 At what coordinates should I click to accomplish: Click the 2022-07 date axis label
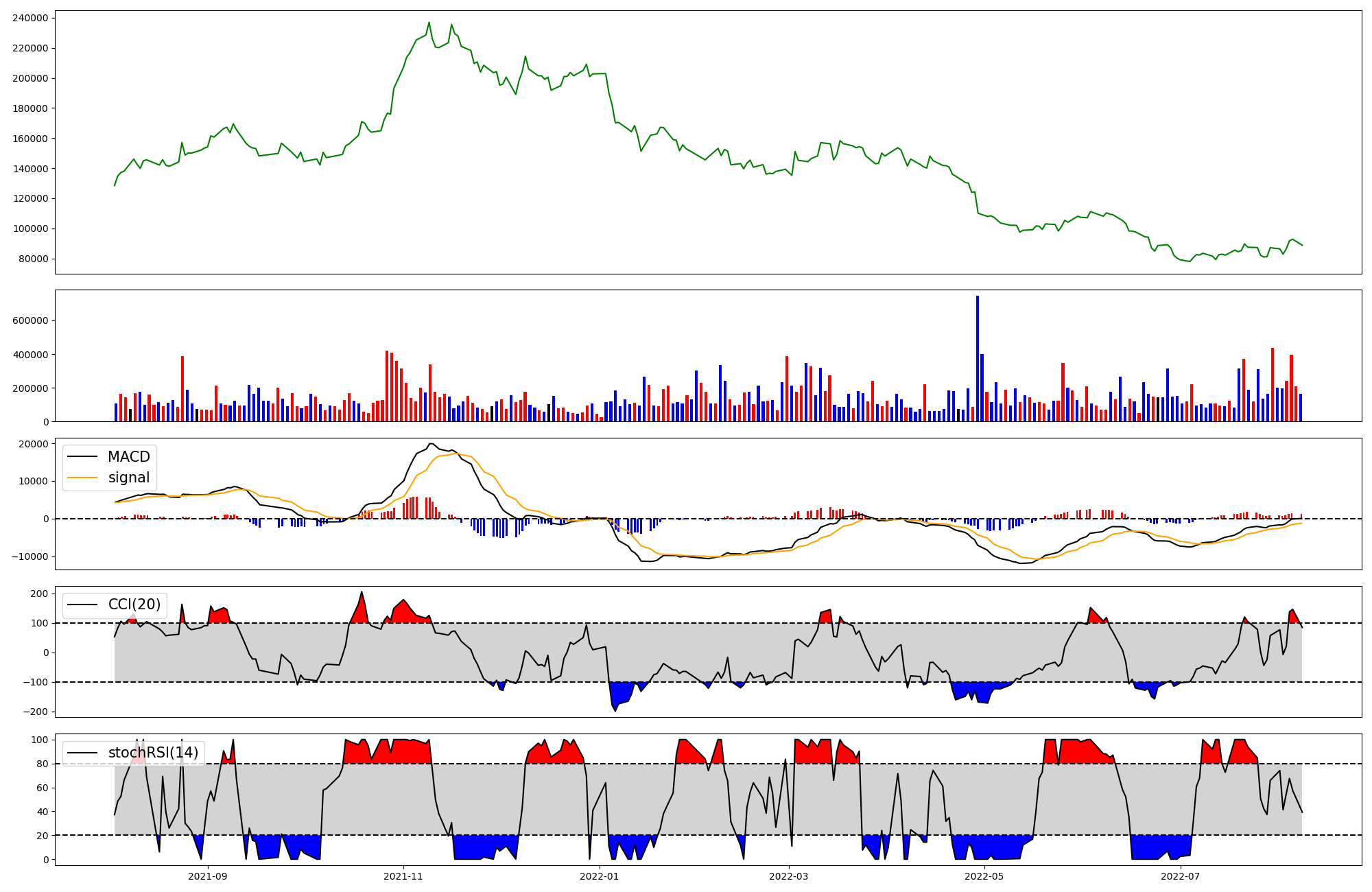(x=1181, y=876)
